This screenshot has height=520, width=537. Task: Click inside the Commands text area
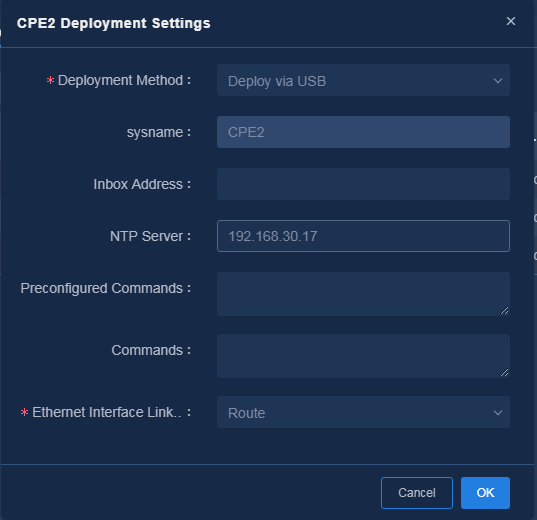pos(363,356)
